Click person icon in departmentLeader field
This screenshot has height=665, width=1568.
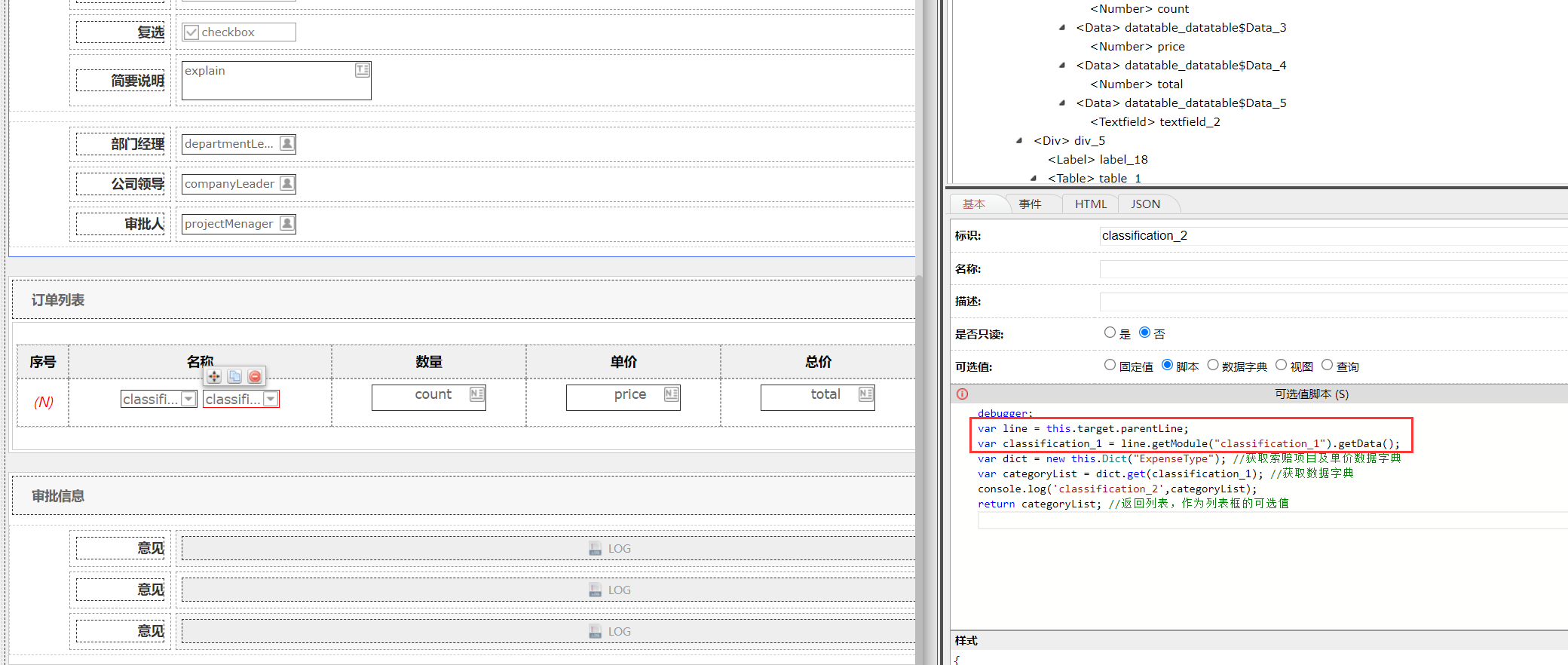(286, 143)
